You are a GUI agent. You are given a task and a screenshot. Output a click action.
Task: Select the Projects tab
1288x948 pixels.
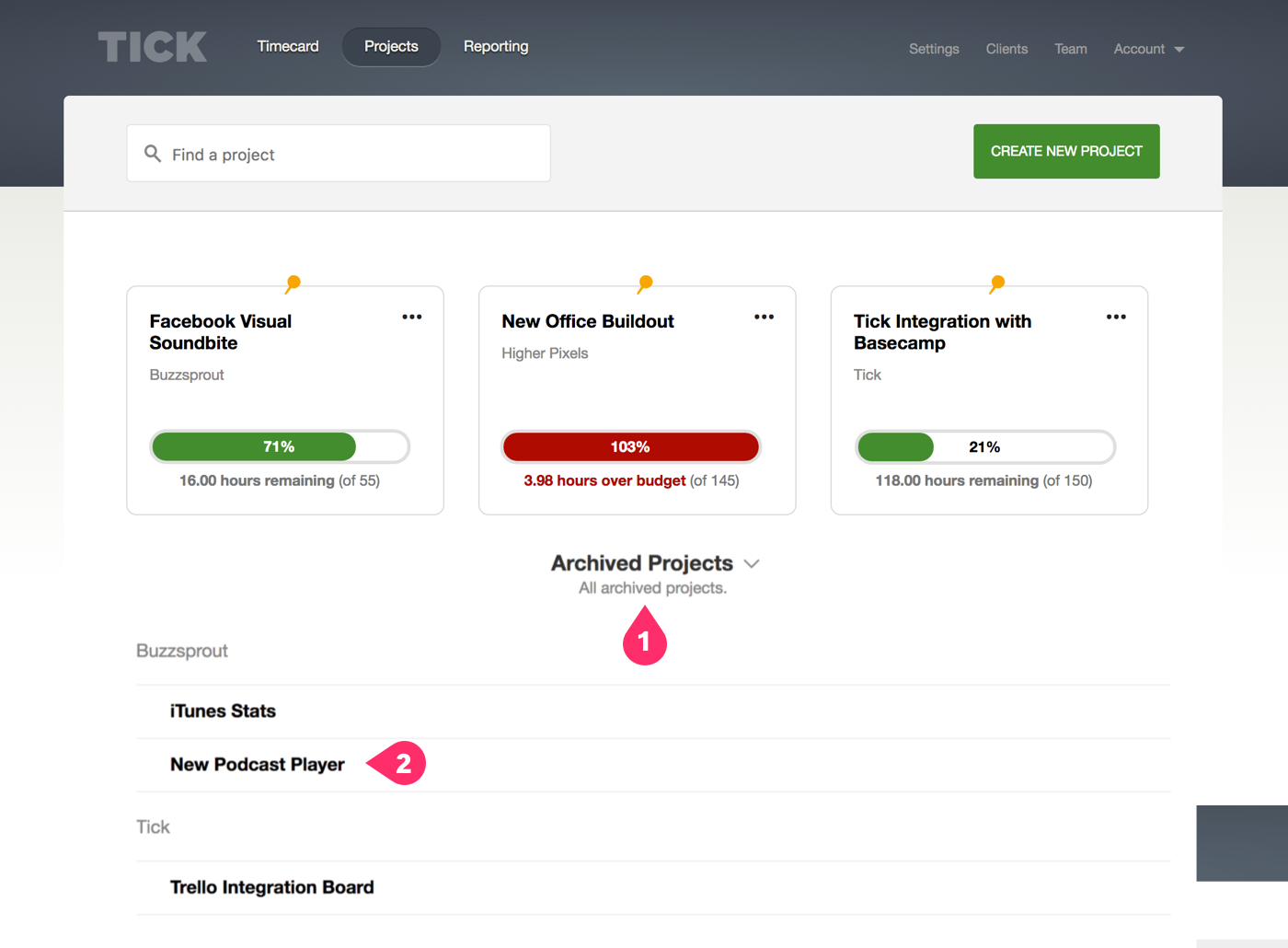[x=391, y=46]
